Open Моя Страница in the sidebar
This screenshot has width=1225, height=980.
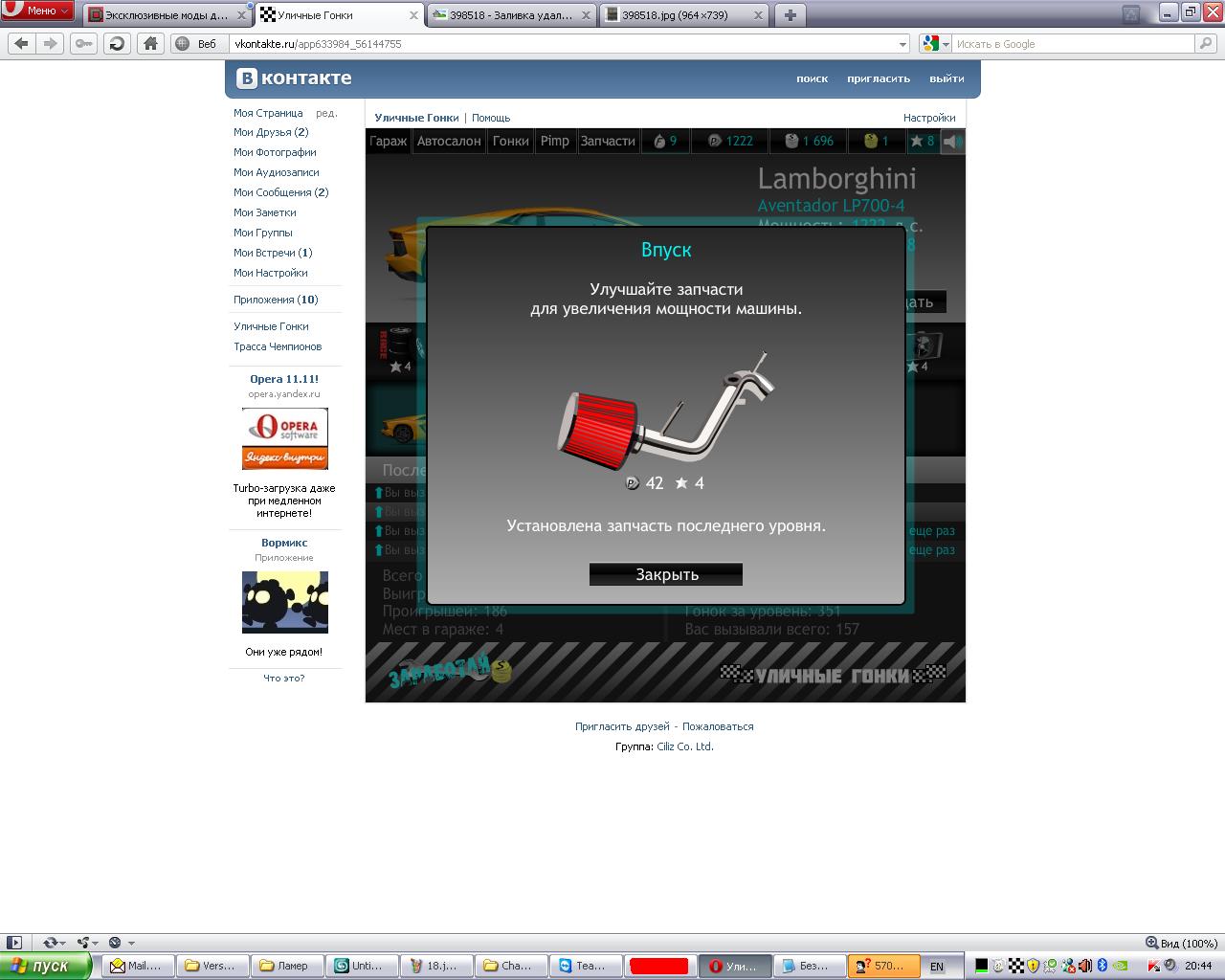pos(268,113)
